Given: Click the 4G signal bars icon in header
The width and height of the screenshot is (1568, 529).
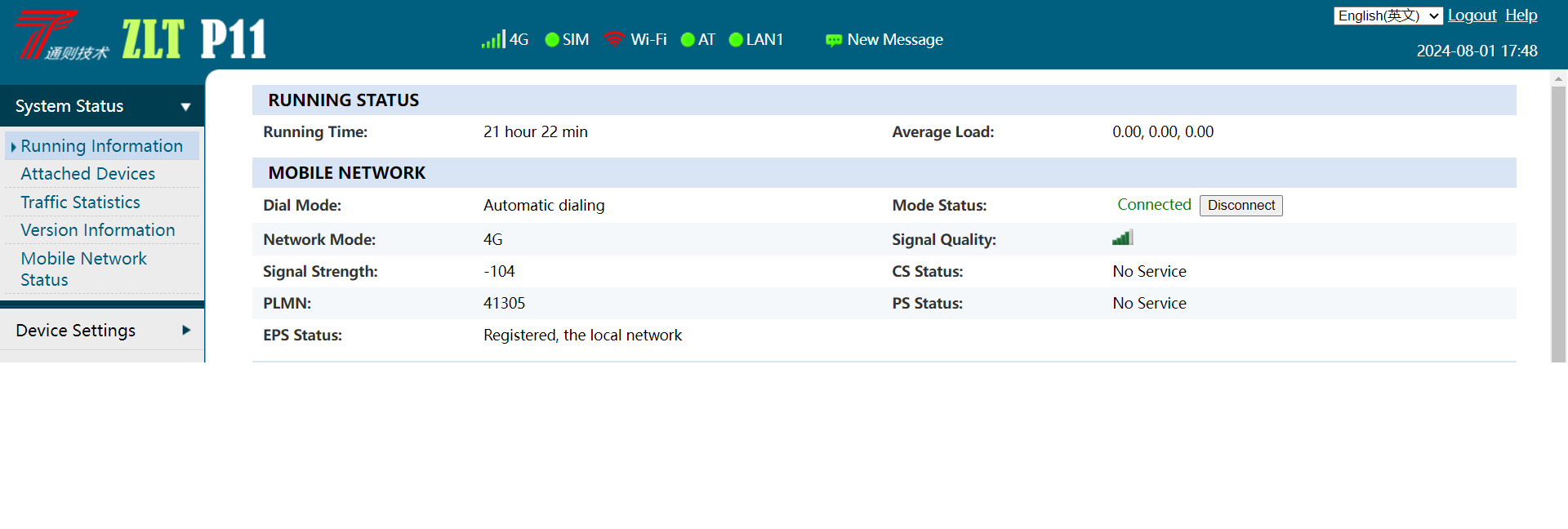Looking at the screenshot, I should 493,39.
